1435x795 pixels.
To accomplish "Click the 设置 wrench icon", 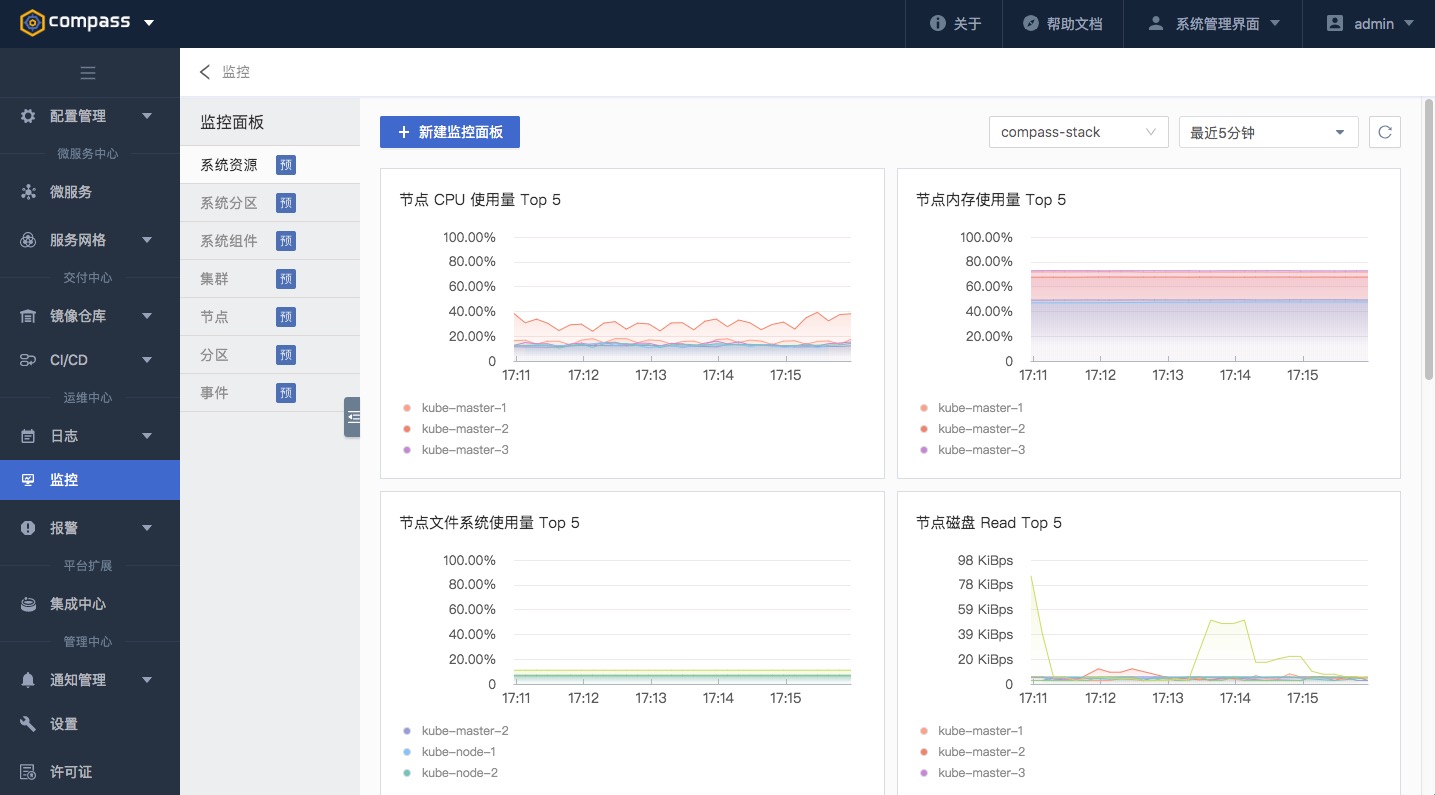I will click(28, 724).
